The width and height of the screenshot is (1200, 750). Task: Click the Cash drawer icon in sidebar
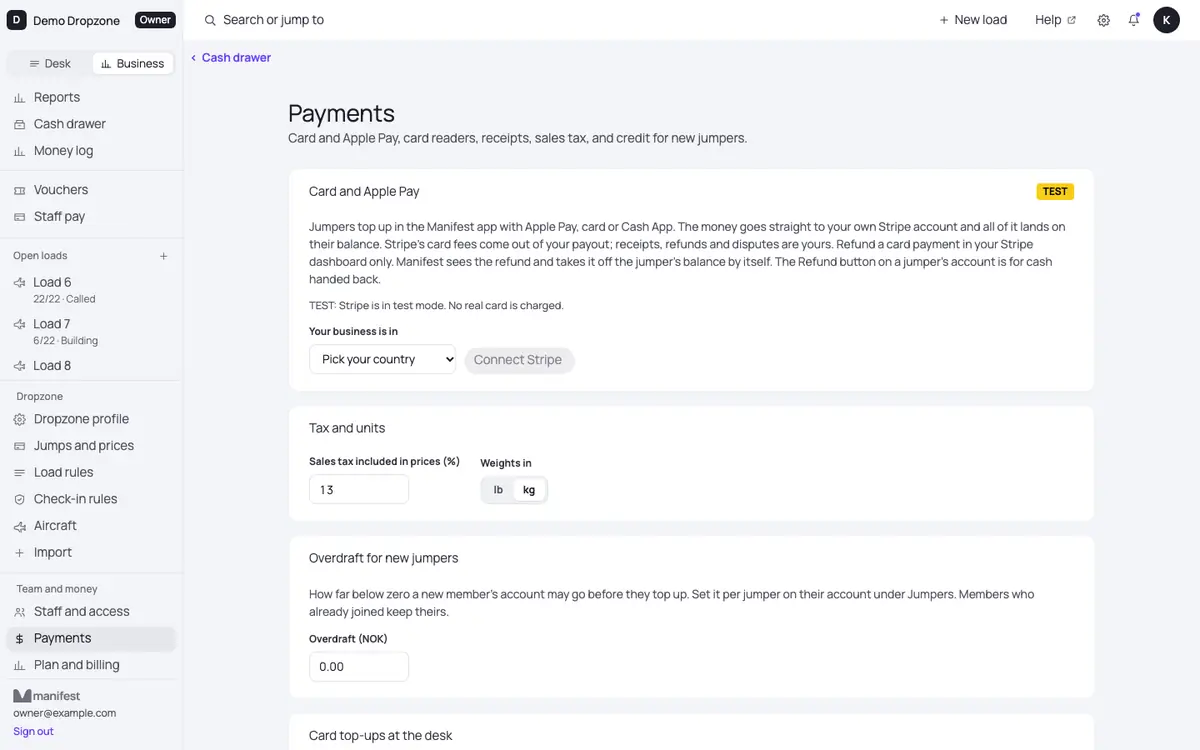(x=19, y=124)
